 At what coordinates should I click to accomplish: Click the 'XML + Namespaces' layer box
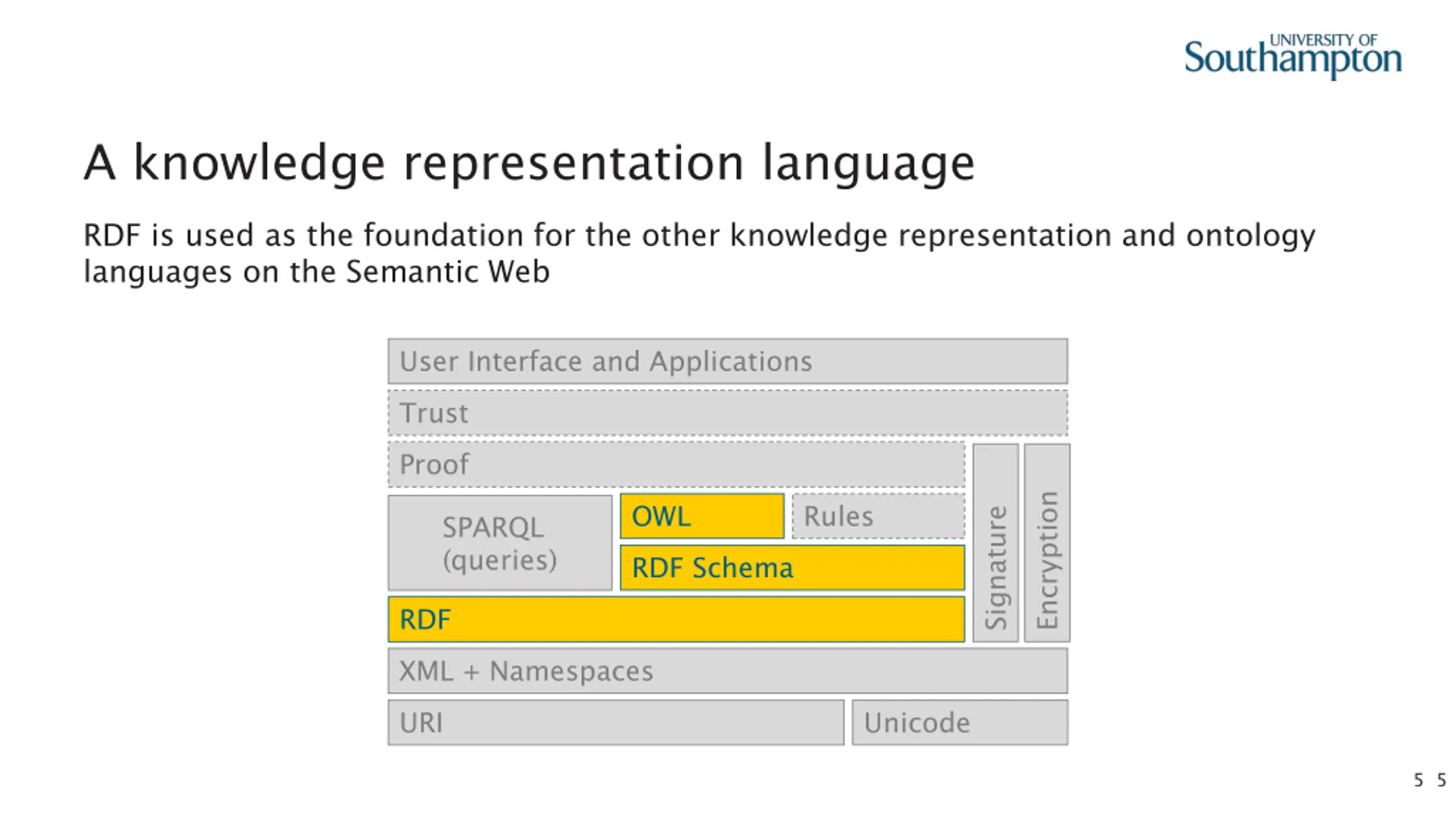(x=727, y=671)
